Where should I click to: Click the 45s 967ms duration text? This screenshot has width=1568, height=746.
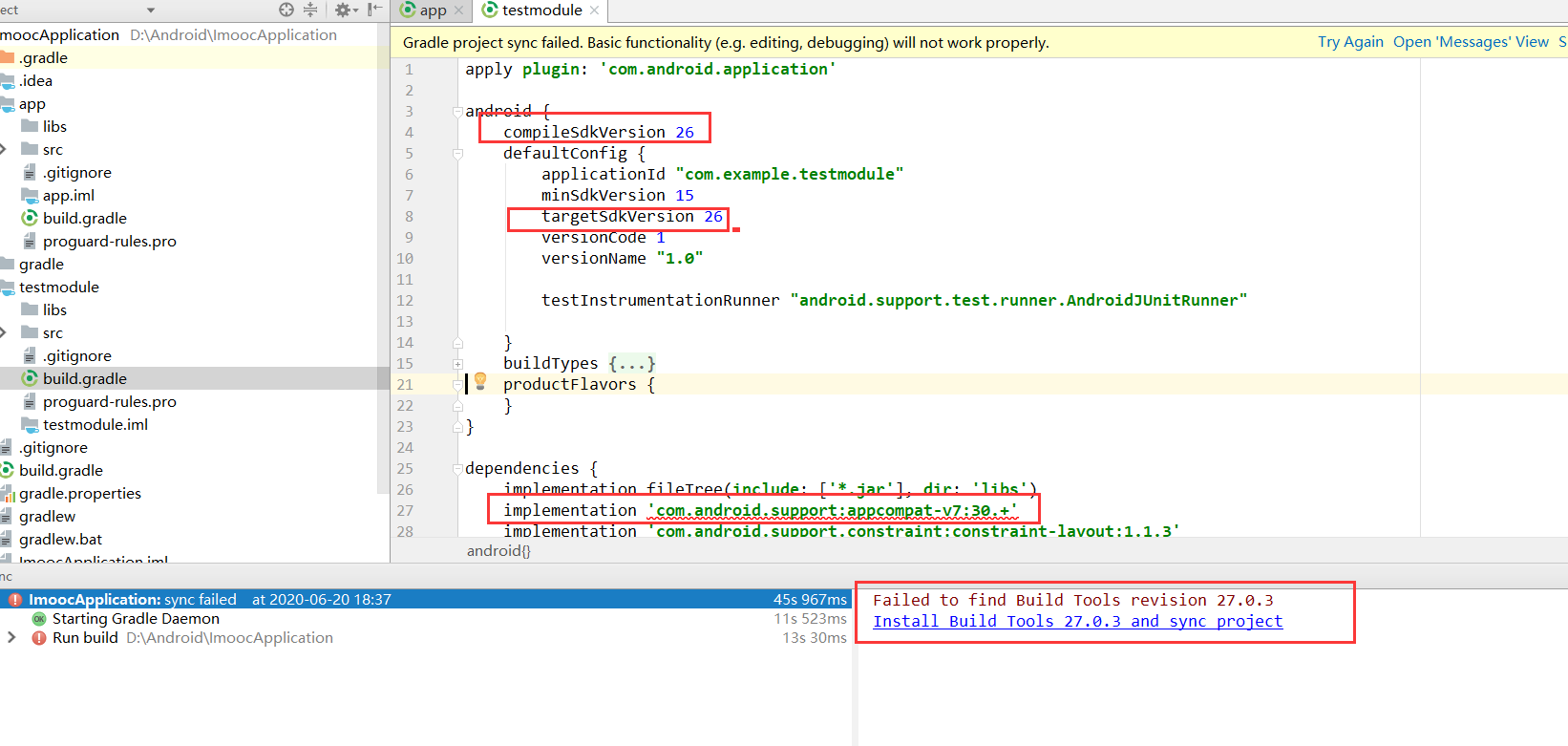click(x=810, y=599)
